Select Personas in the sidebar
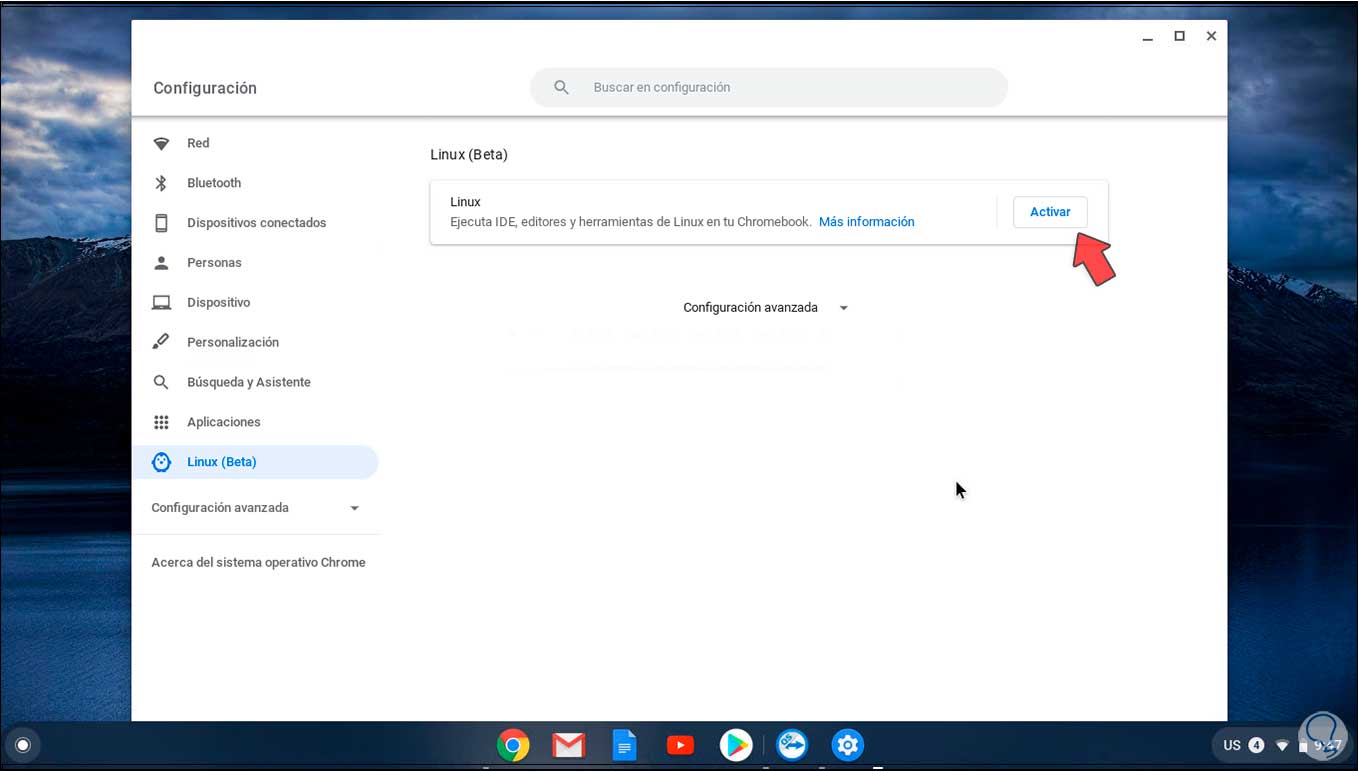 tap(214, 262)
